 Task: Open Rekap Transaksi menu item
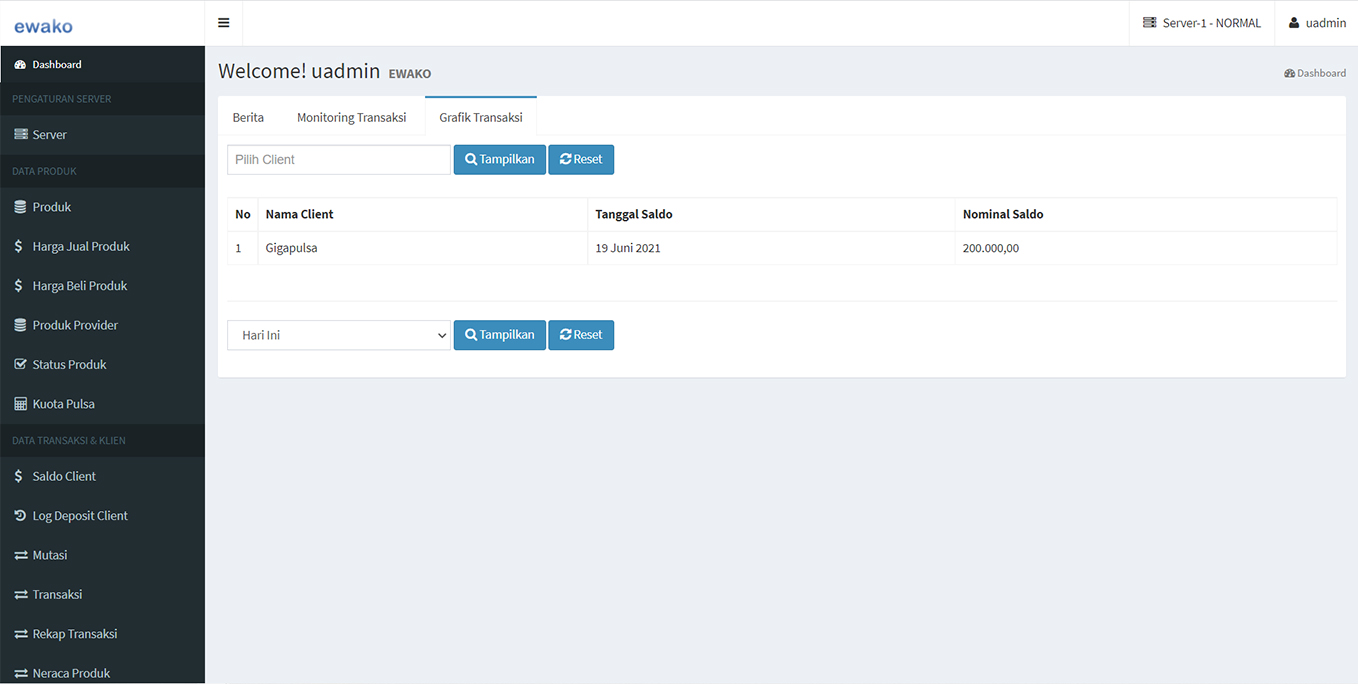tap(74, 634)
